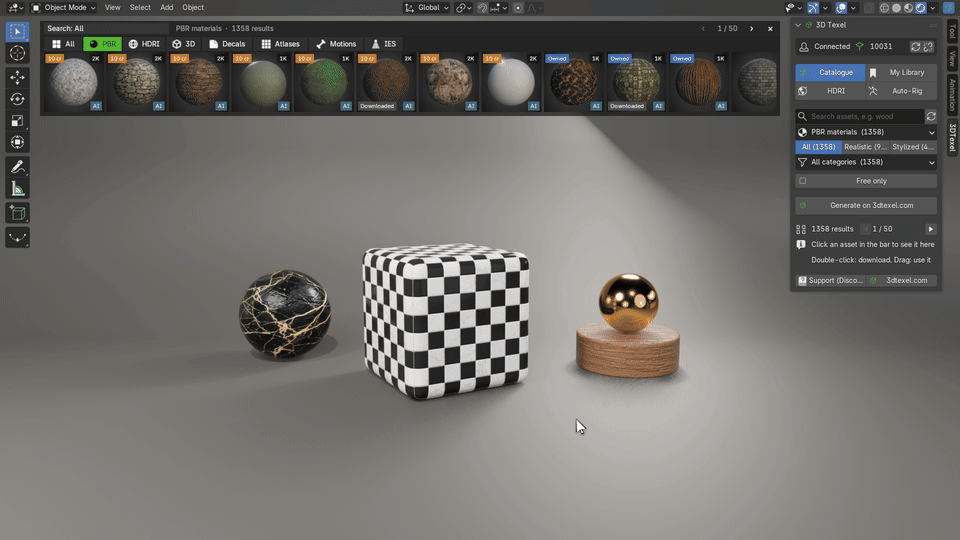The width and height of the screenshot is (960, 540).
Task: Switch to wireframe viewport shading
Action: tap(885, 8)
